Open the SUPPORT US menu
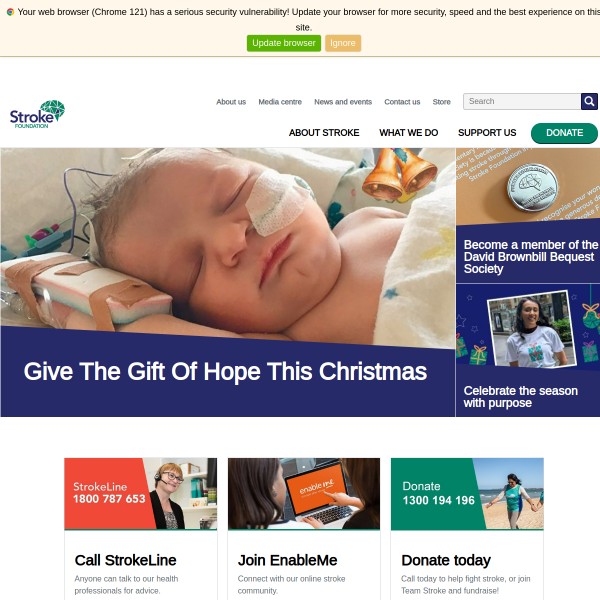Image resolution: width=600 pixels, height=600 pixels. (x=487, y=133)
